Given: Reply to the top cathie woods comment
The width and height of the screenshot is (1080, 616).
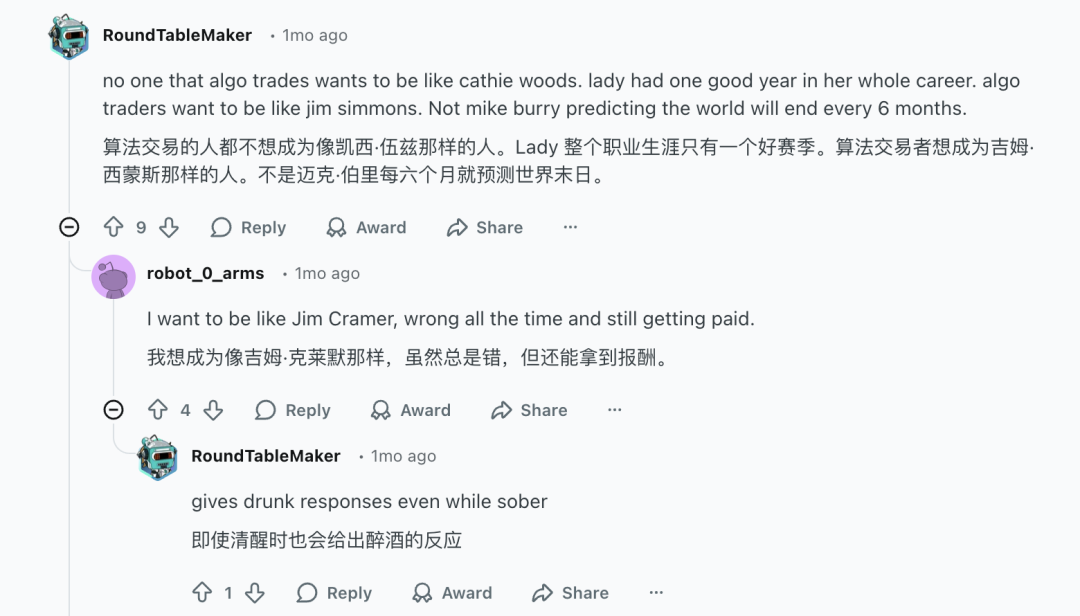Looking at the screenshot, I should click(249, 228).
